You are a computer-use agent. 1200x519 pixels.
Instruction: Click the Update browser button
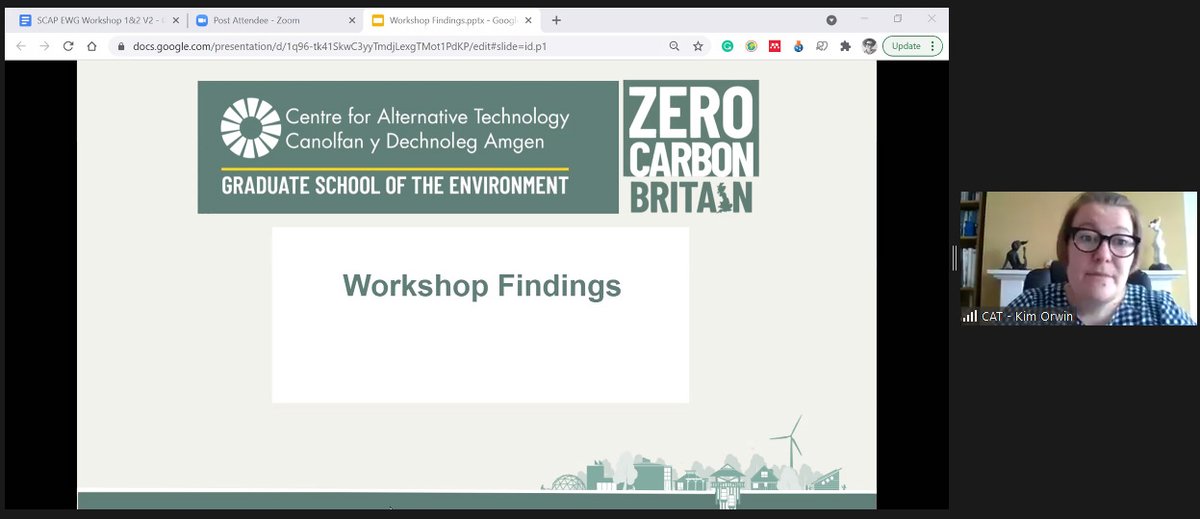[907, 46]
